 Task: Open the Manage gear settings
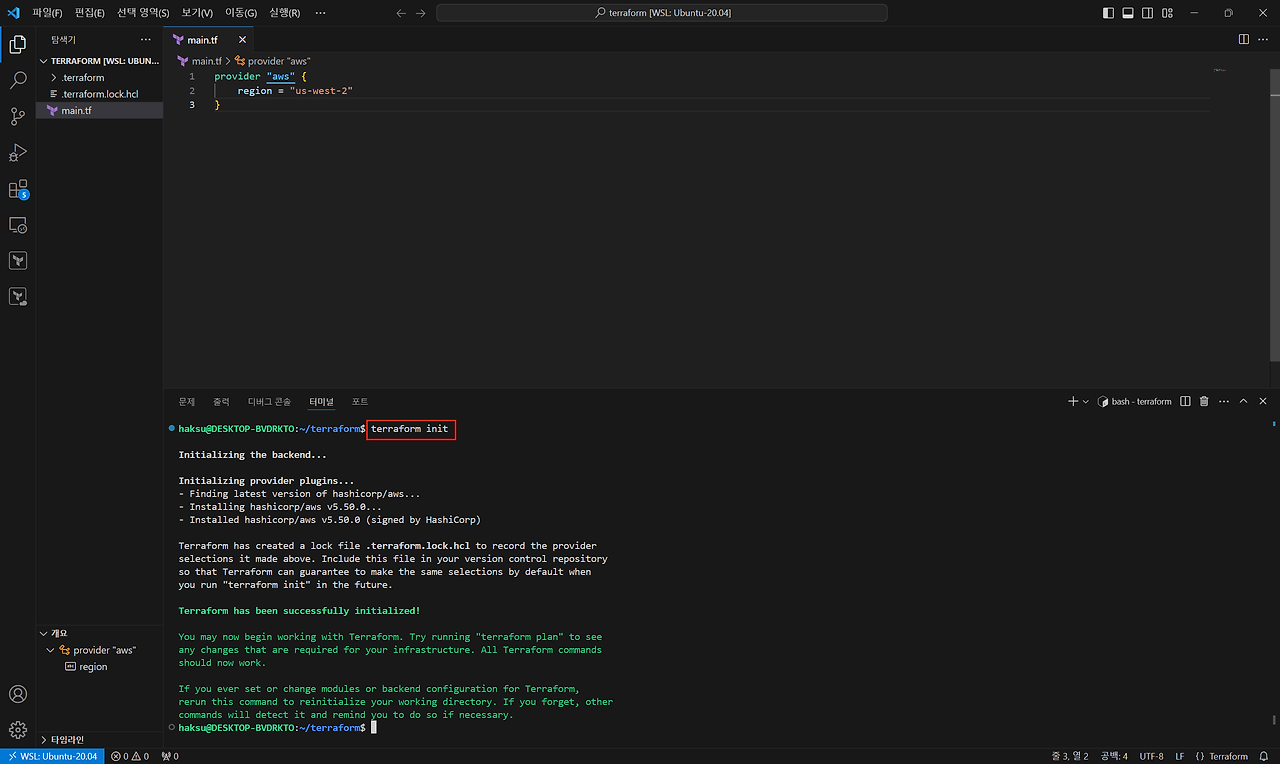pos(18,730)
